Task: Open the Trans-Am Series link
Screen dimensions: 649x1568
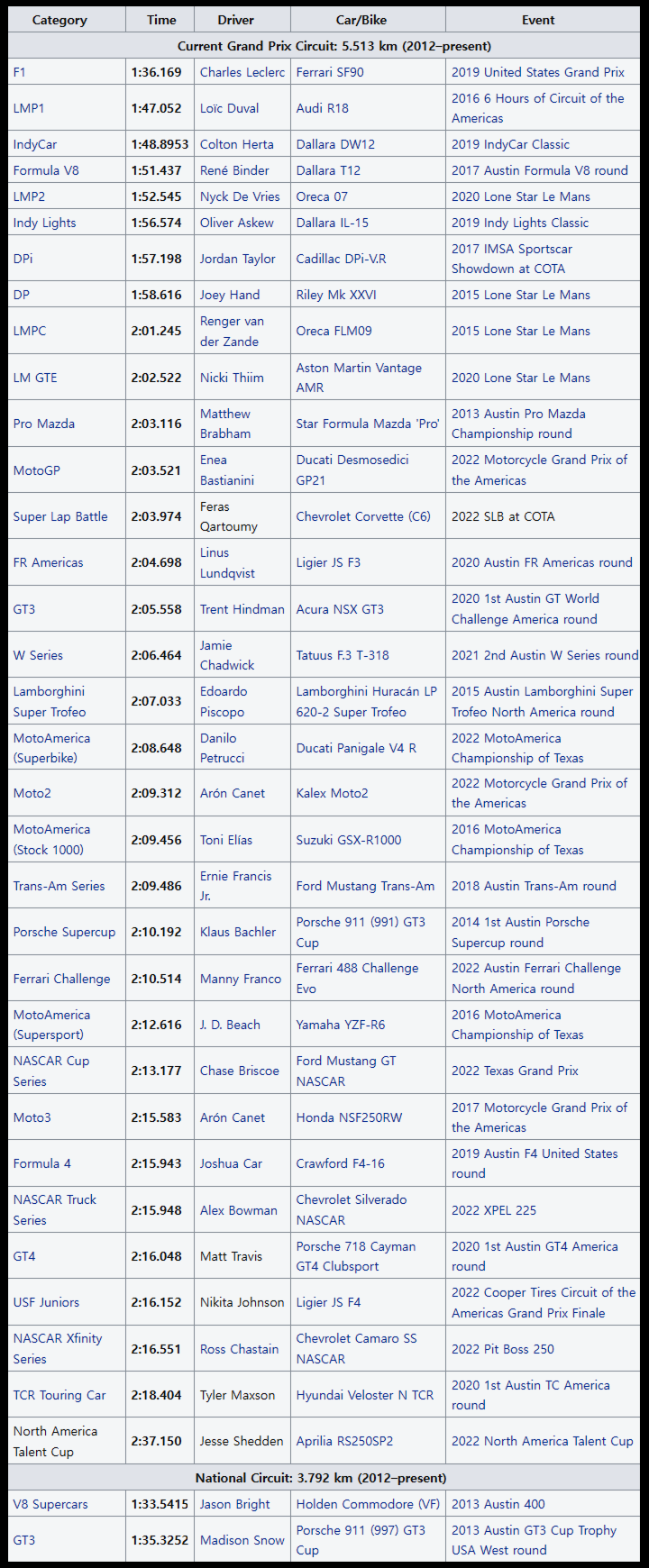Action: (59, 886)
